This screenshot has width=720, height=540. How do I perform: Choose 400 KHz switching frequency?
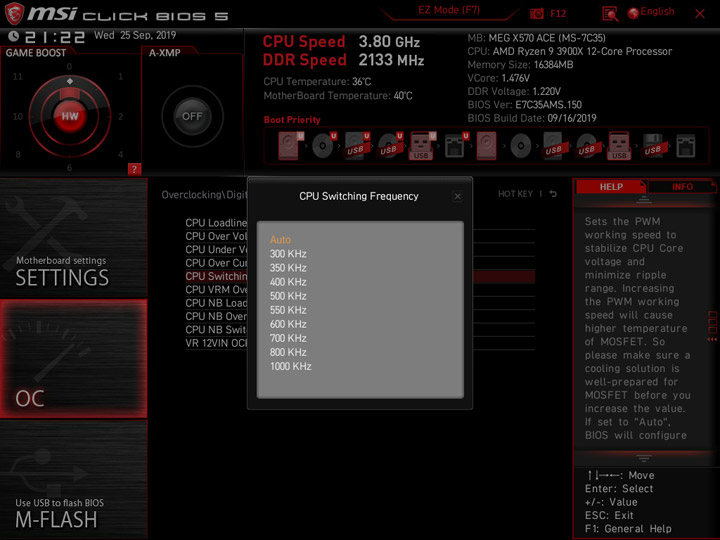tap(288, 282)
